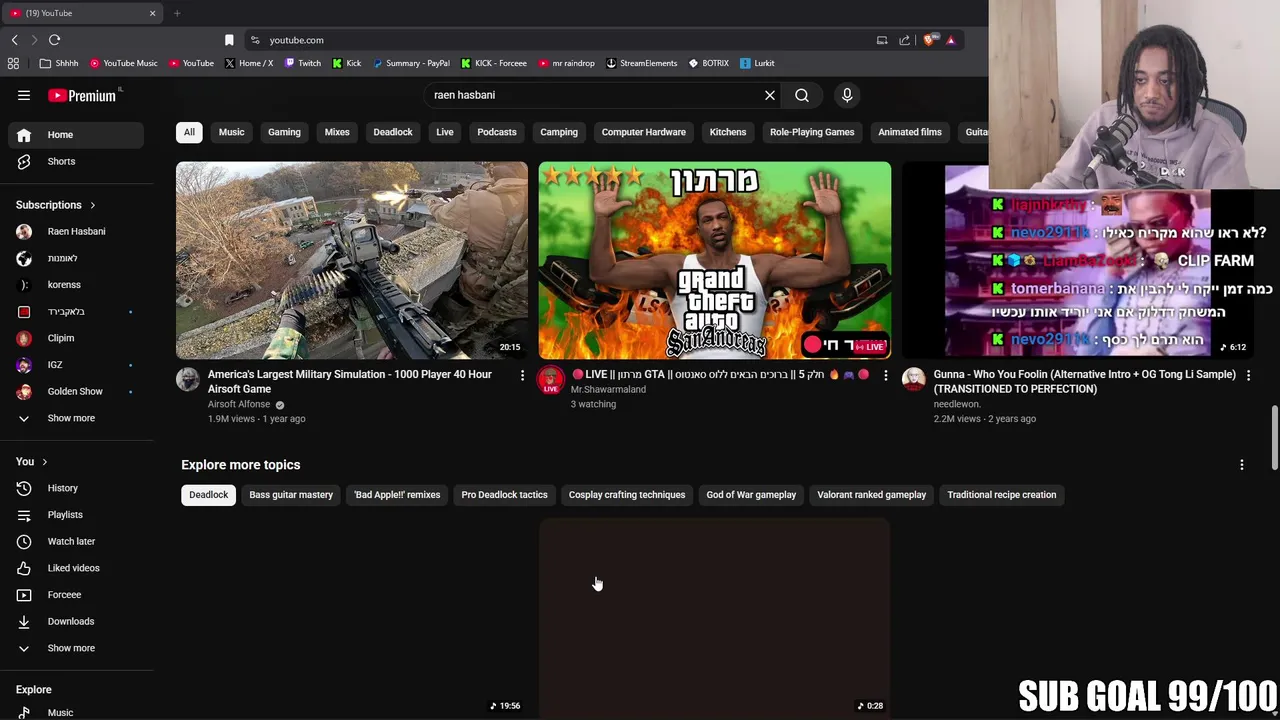The height and width of the screenshot is (720, 1280).
Task: Select the Computer Hardware filter chip
Action: [644, 132]
